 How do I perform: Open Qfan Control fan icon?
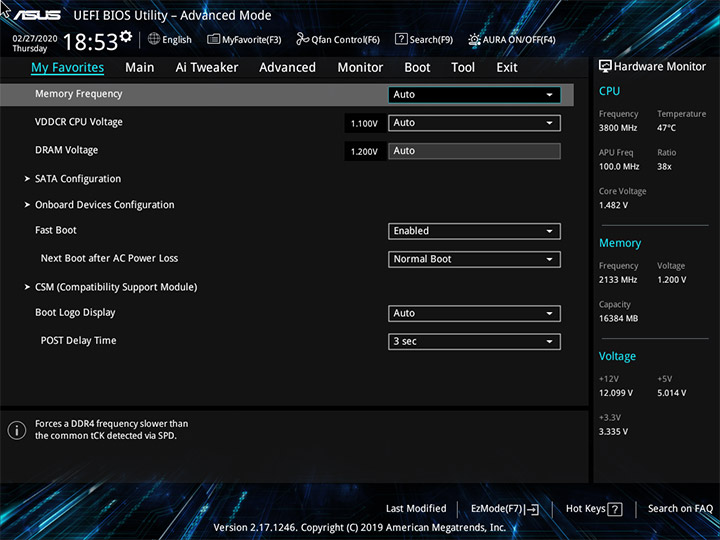point(302,39)
